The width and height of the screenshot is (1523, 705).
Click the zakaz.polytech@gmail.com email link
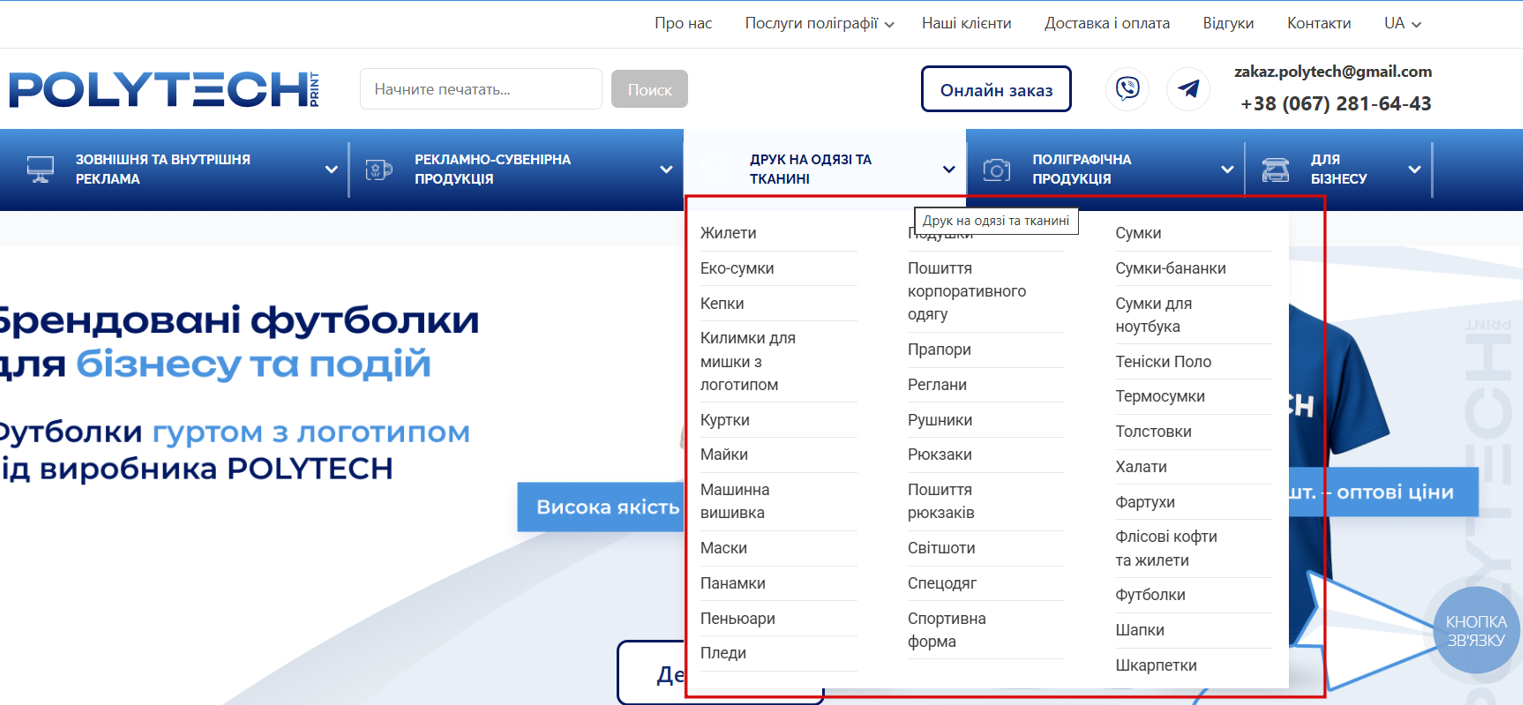1333,71
